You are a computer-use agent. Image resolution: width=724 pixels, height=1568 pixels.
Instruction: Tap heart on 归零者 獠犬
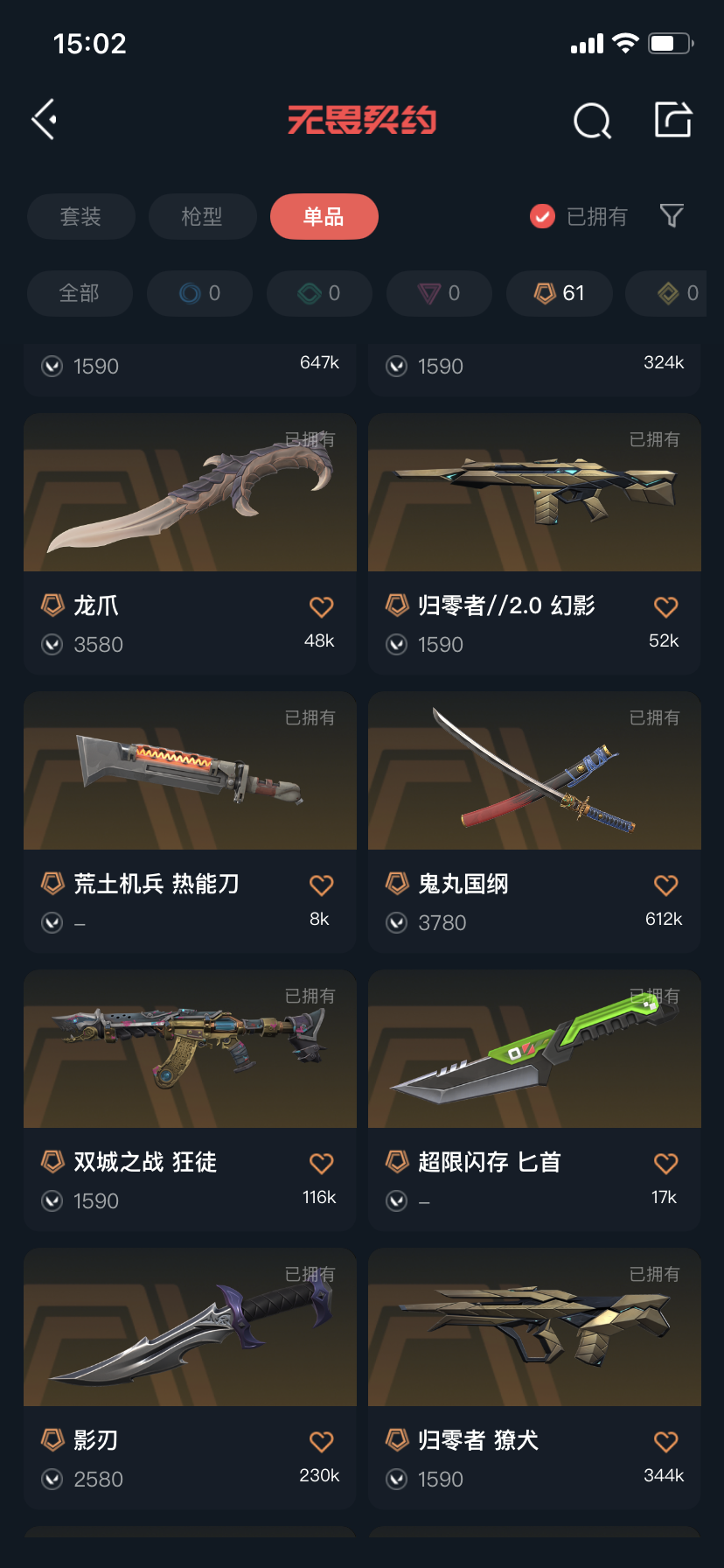[666, 1441]
